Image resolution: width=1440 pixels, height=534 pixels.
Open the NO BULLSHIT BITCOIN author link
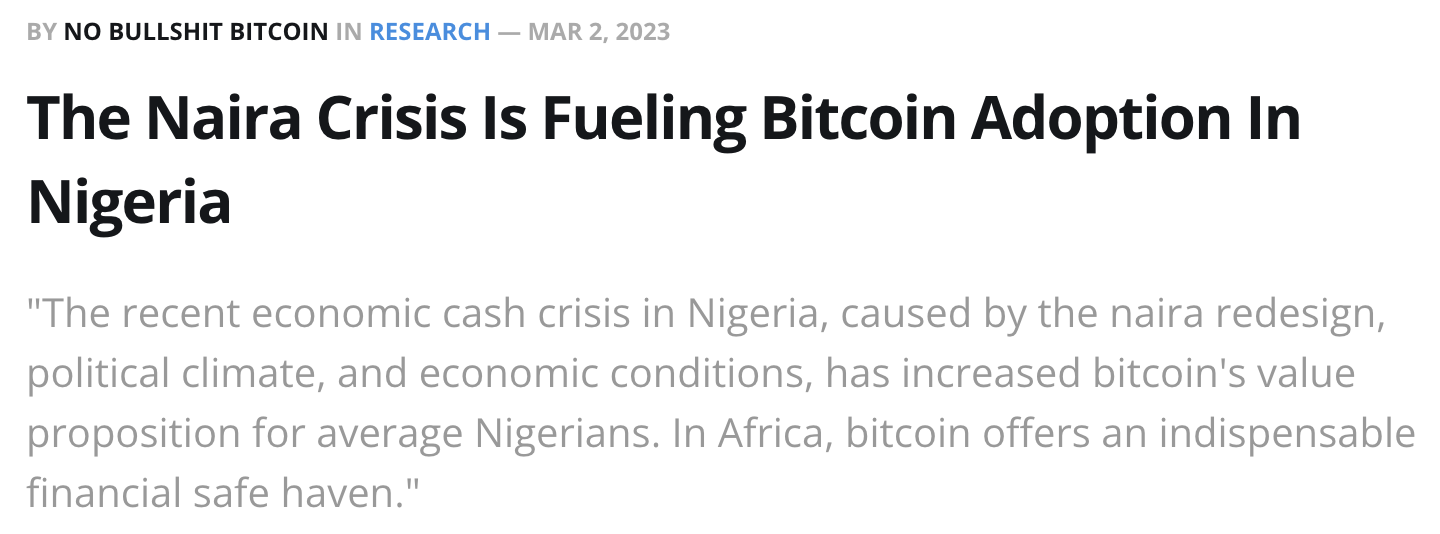[x=195, y=32]
